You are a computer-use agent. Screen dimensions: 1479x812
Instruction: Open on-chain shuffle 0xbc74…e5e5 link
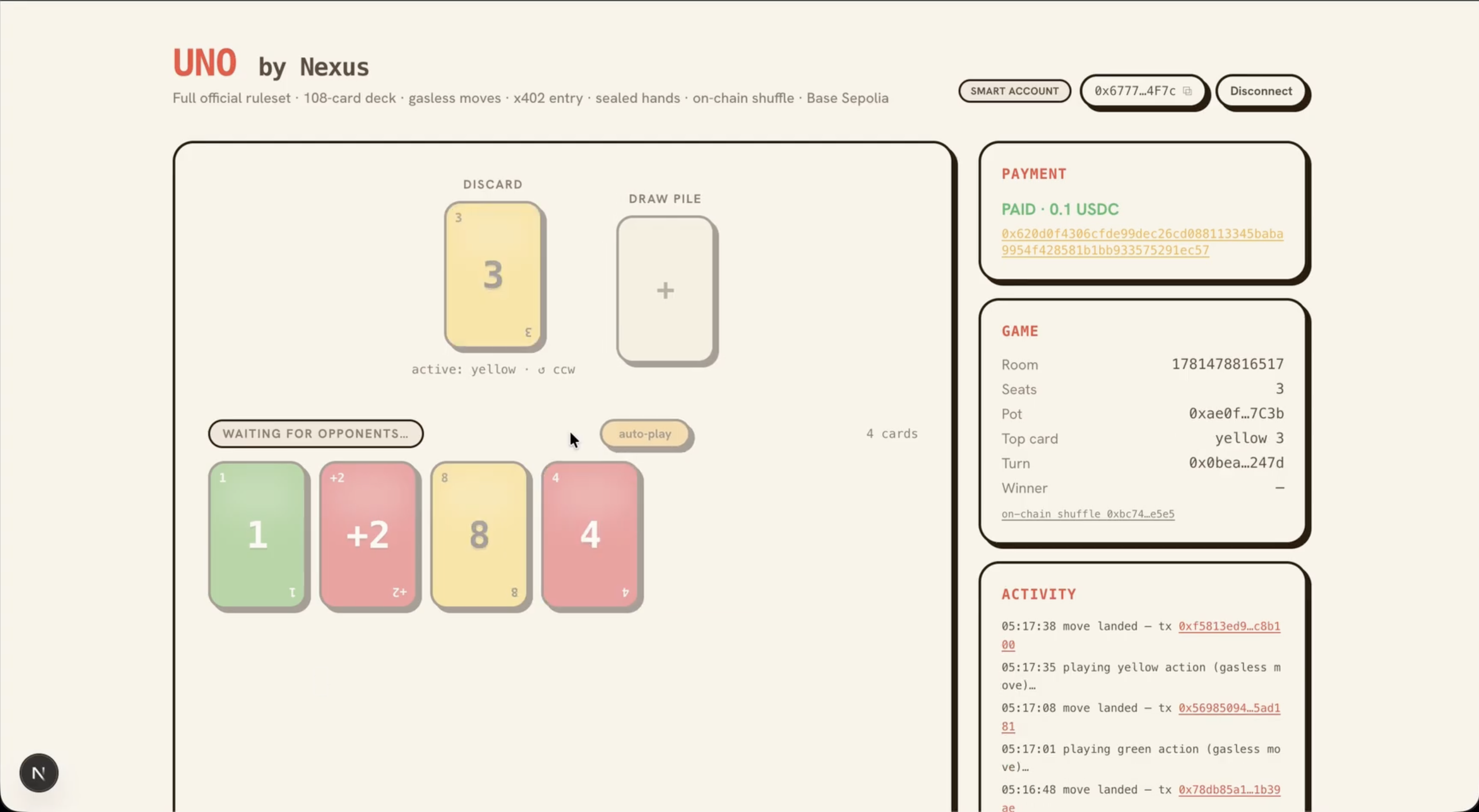click(x=1088, y=514)
